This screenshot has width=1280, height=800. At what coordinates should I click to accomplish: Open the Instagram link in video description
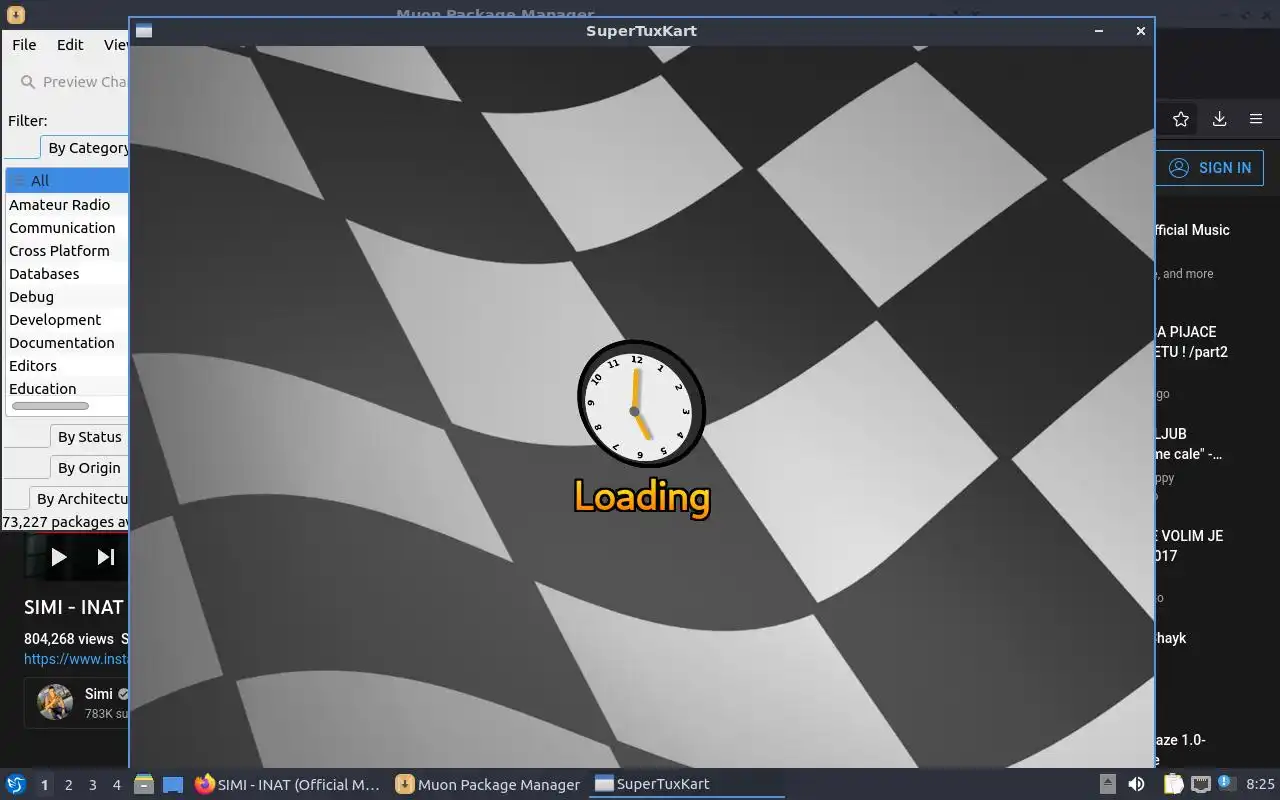point(76,659)
